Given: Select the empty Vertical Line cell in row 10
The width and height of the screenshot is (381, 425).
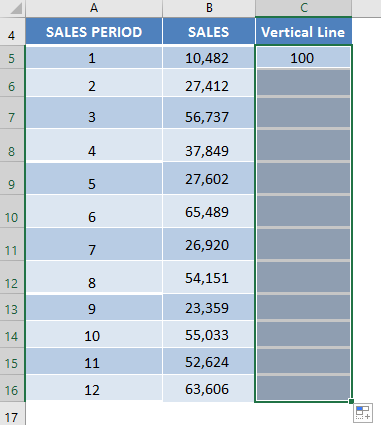Looking at the screenshot, I should [303, 211].
